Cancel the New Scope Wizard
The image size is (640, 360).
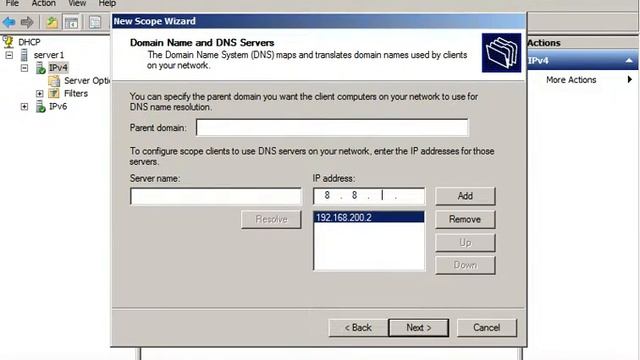[x=487, y=327]
